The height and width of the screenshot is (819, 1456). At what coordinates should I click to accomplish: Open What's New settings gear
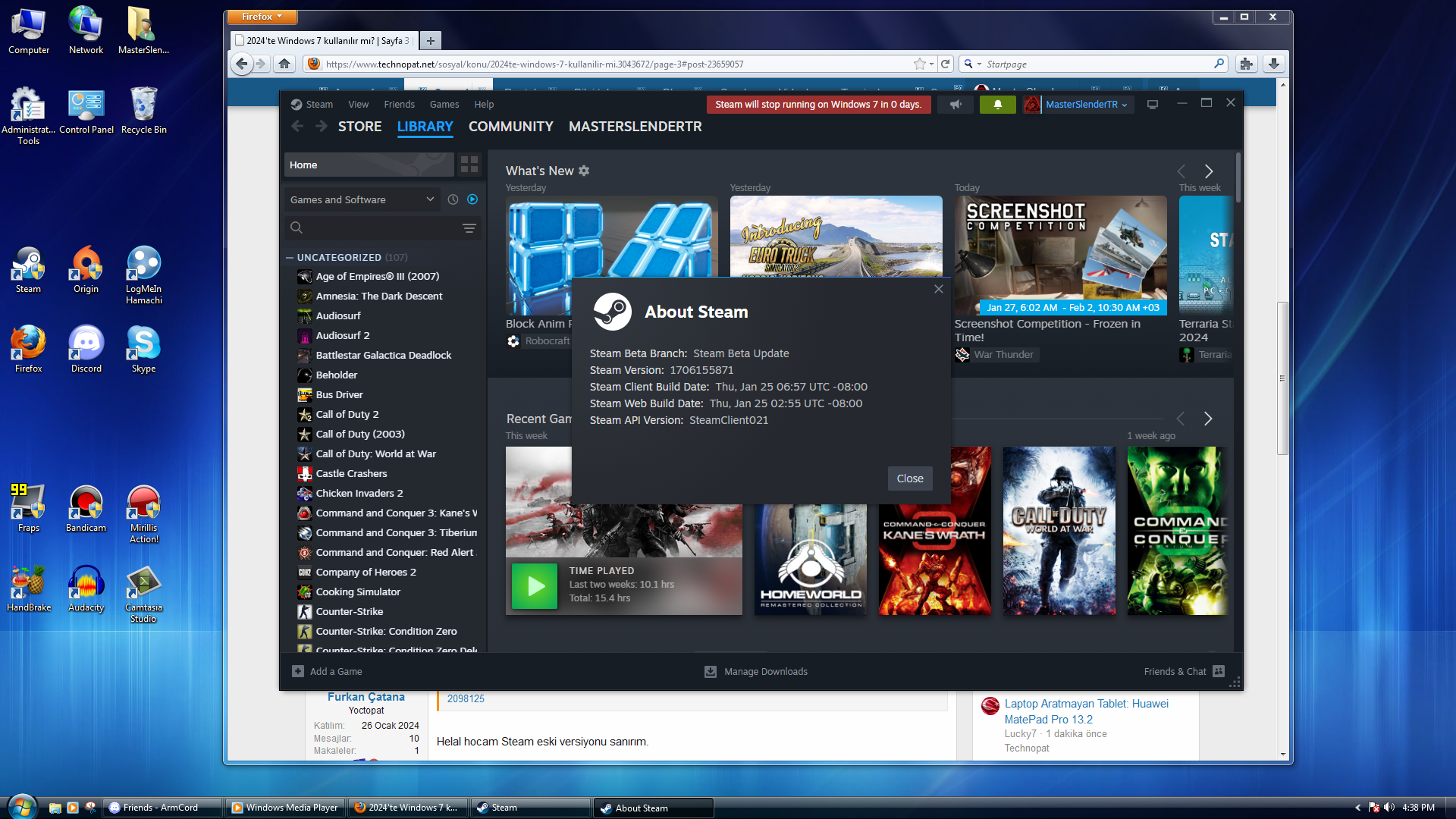[584, 171]
